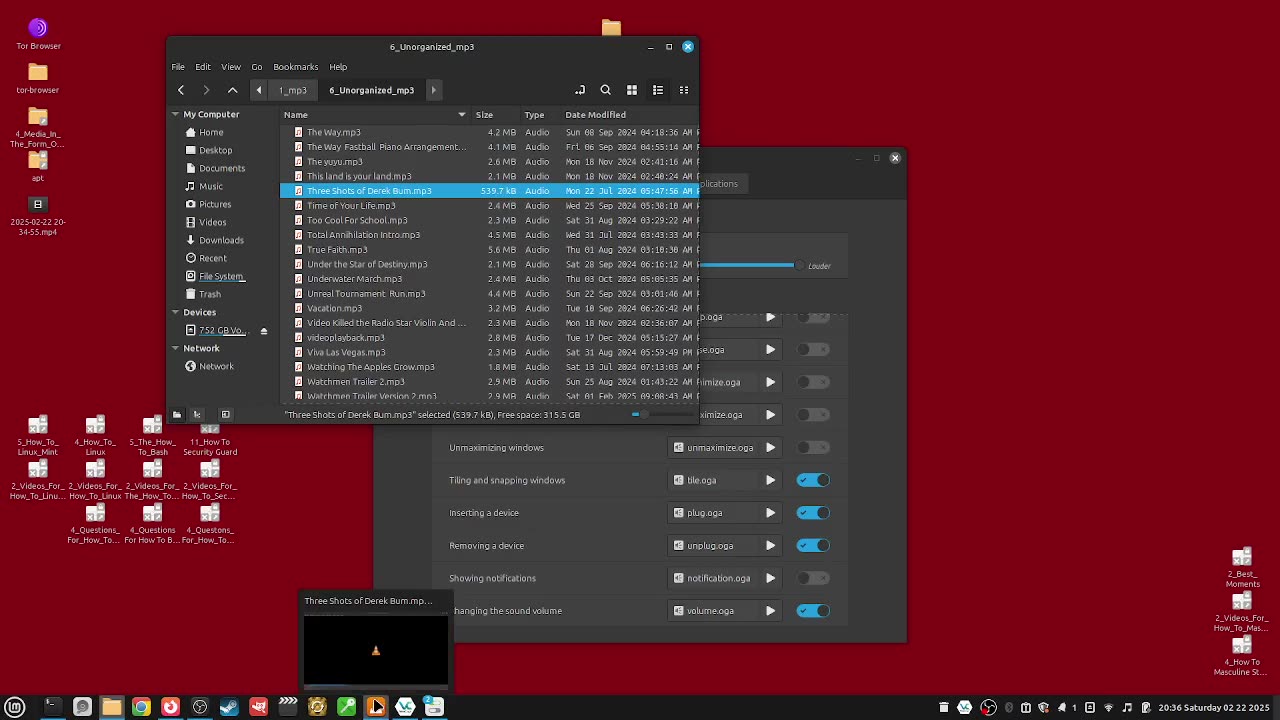Toggle switch beside the minimize.oga row
The height and width of the screenshot is (720, 1280).
click(813, 382)
